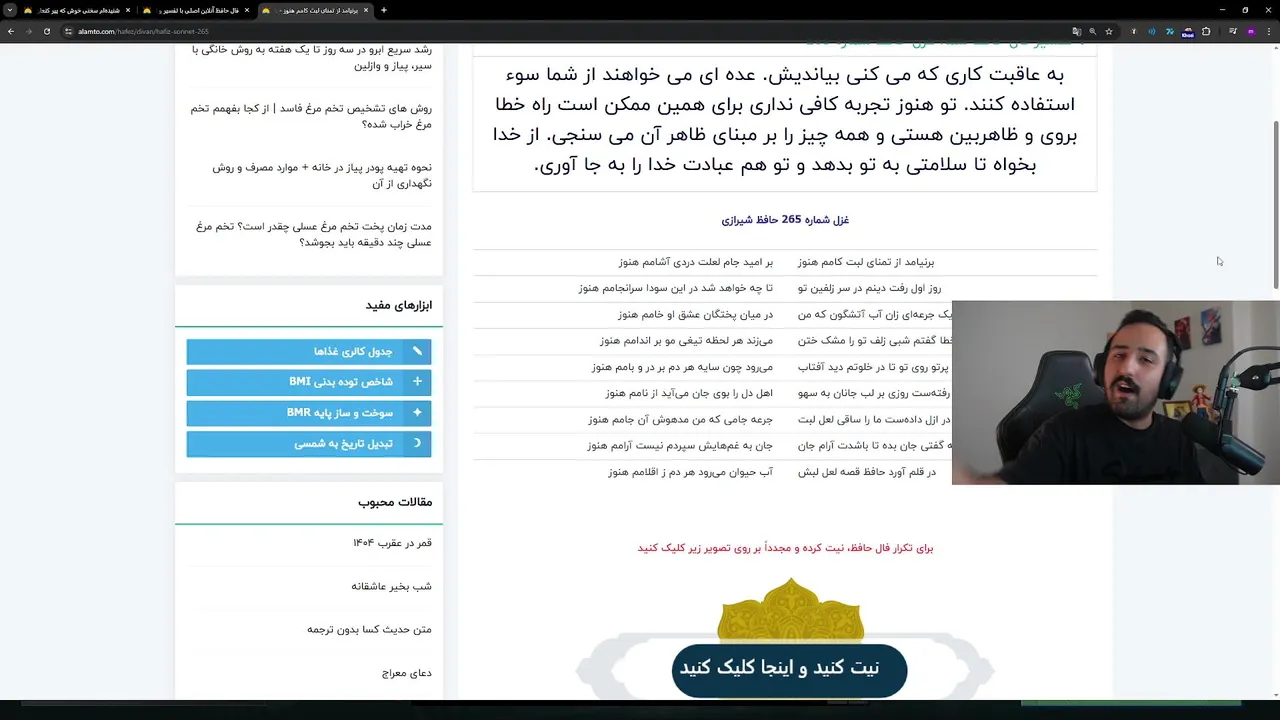
Task: Click verse 'برنیامد از تمنای لبت کامم هنوز'
Action: point(866,262)
